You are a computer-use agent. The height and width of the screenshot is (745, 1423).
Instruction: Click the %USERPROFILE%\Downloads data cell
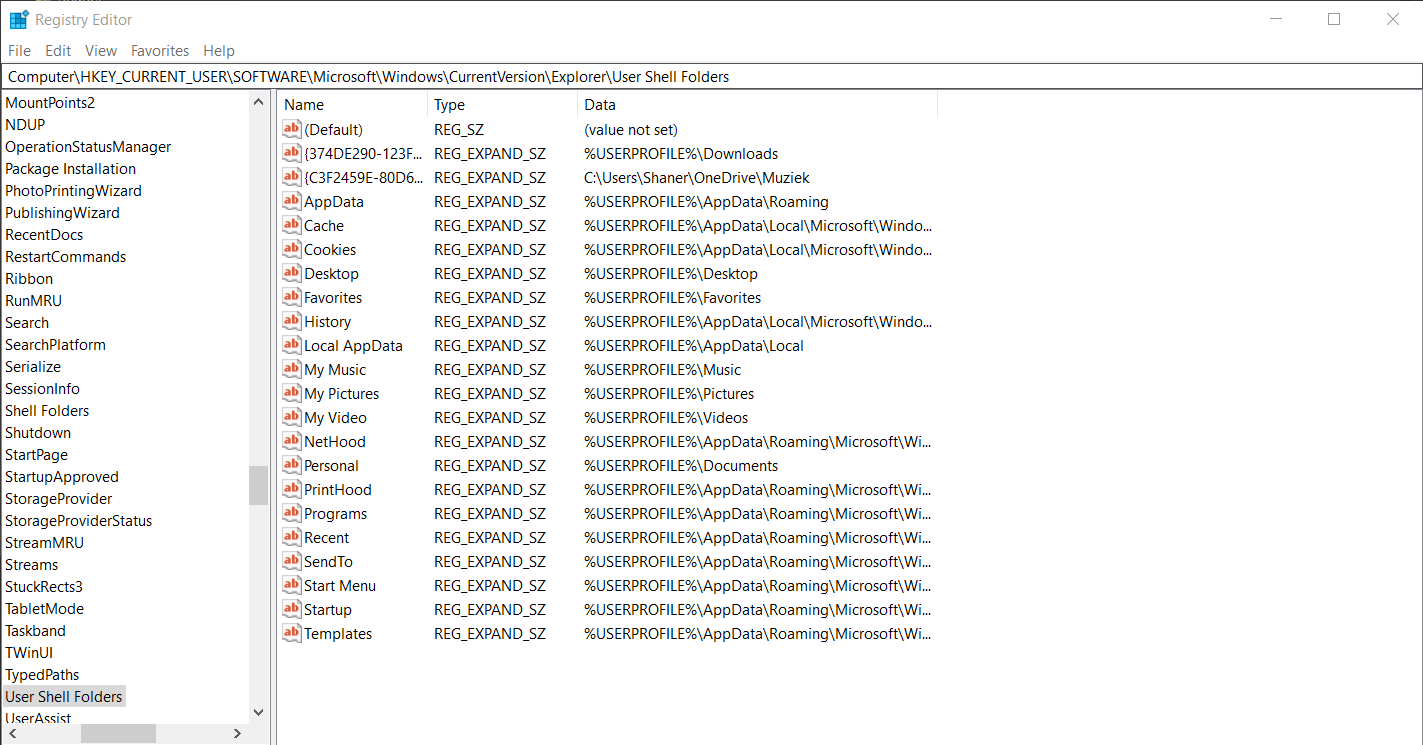[x=681, y=153]
